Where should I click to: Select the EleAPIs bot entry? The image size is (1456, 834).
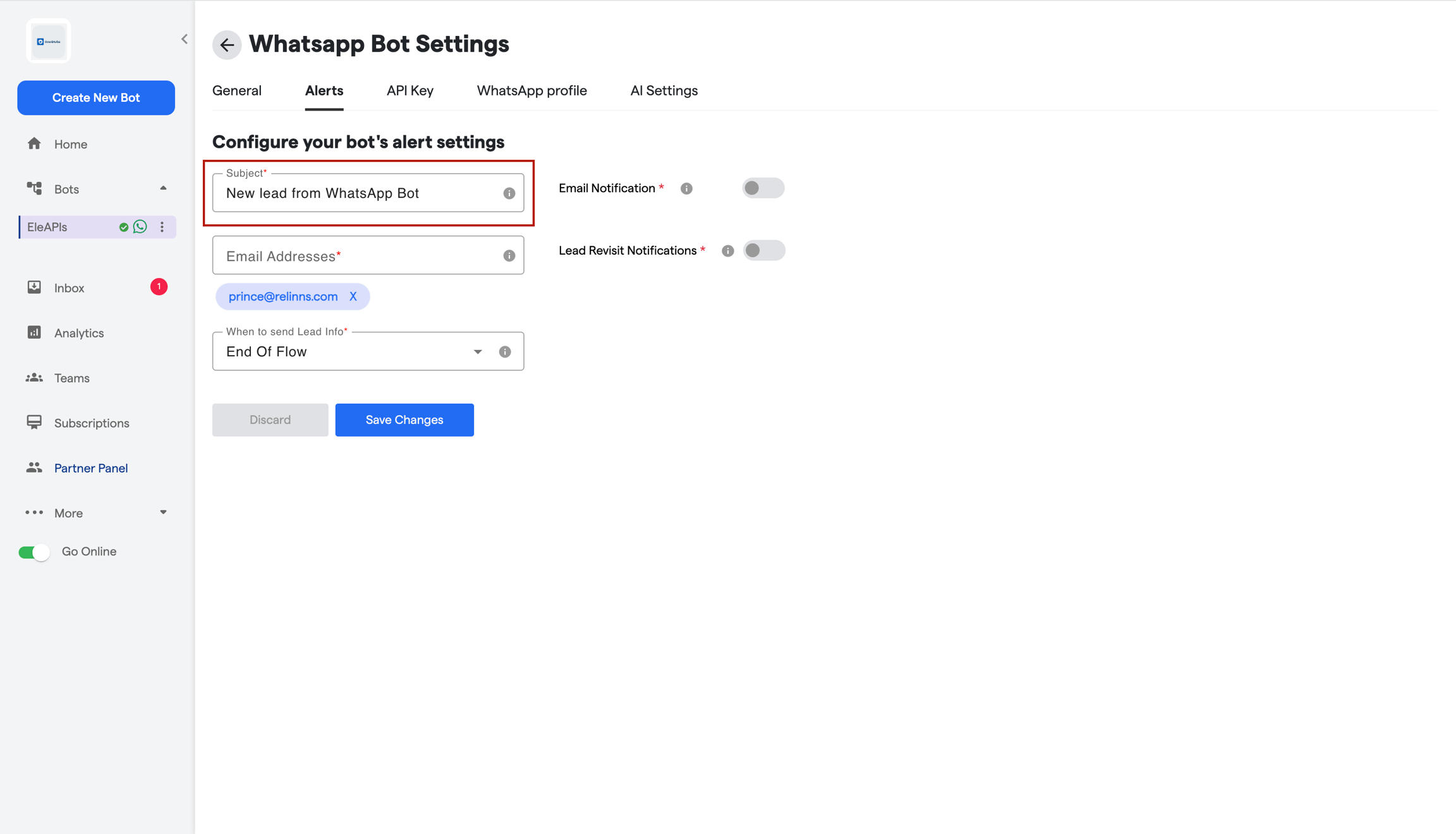click(97, 227)
